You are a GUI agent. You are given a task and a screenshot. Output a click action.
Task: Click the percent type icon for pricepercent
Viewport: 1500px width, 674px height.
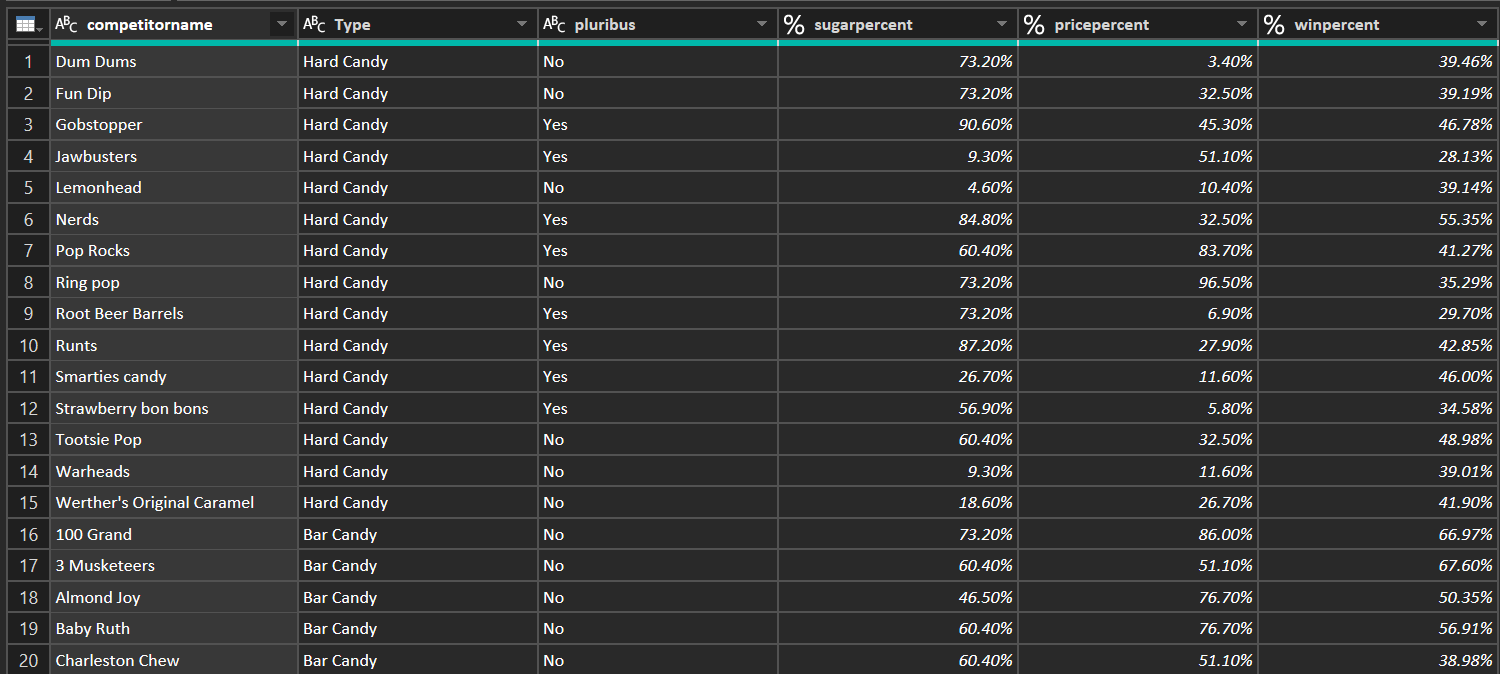[x=1034, y=25]
